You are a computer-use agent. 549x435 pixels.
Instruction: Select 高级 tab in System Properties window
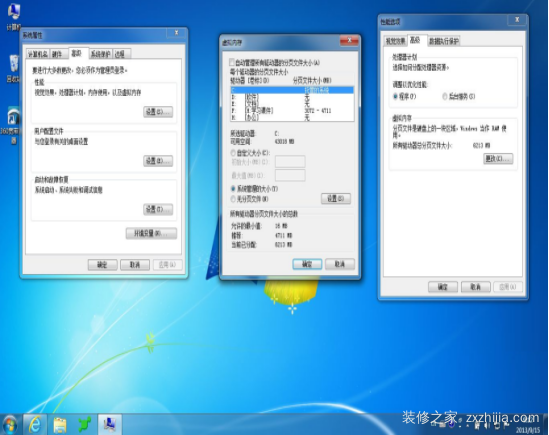(77, 54)
